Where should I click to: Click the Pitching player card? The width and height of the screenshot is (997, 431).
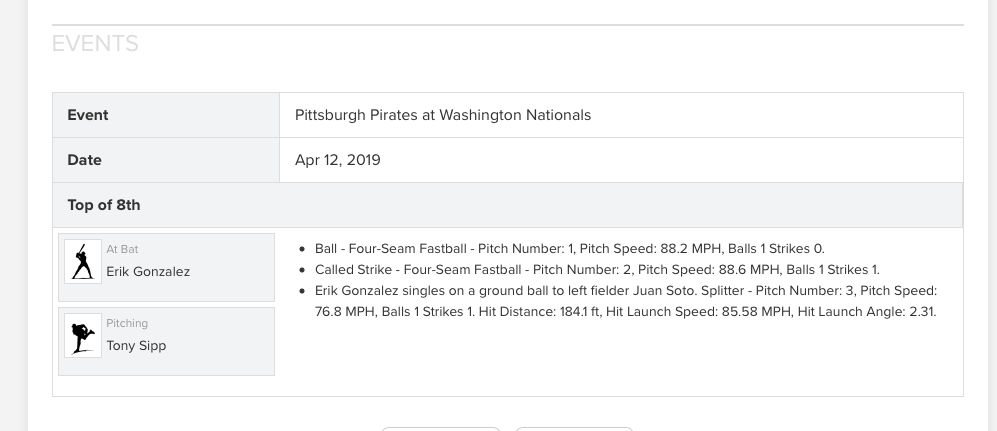click(x=167, y=341)
